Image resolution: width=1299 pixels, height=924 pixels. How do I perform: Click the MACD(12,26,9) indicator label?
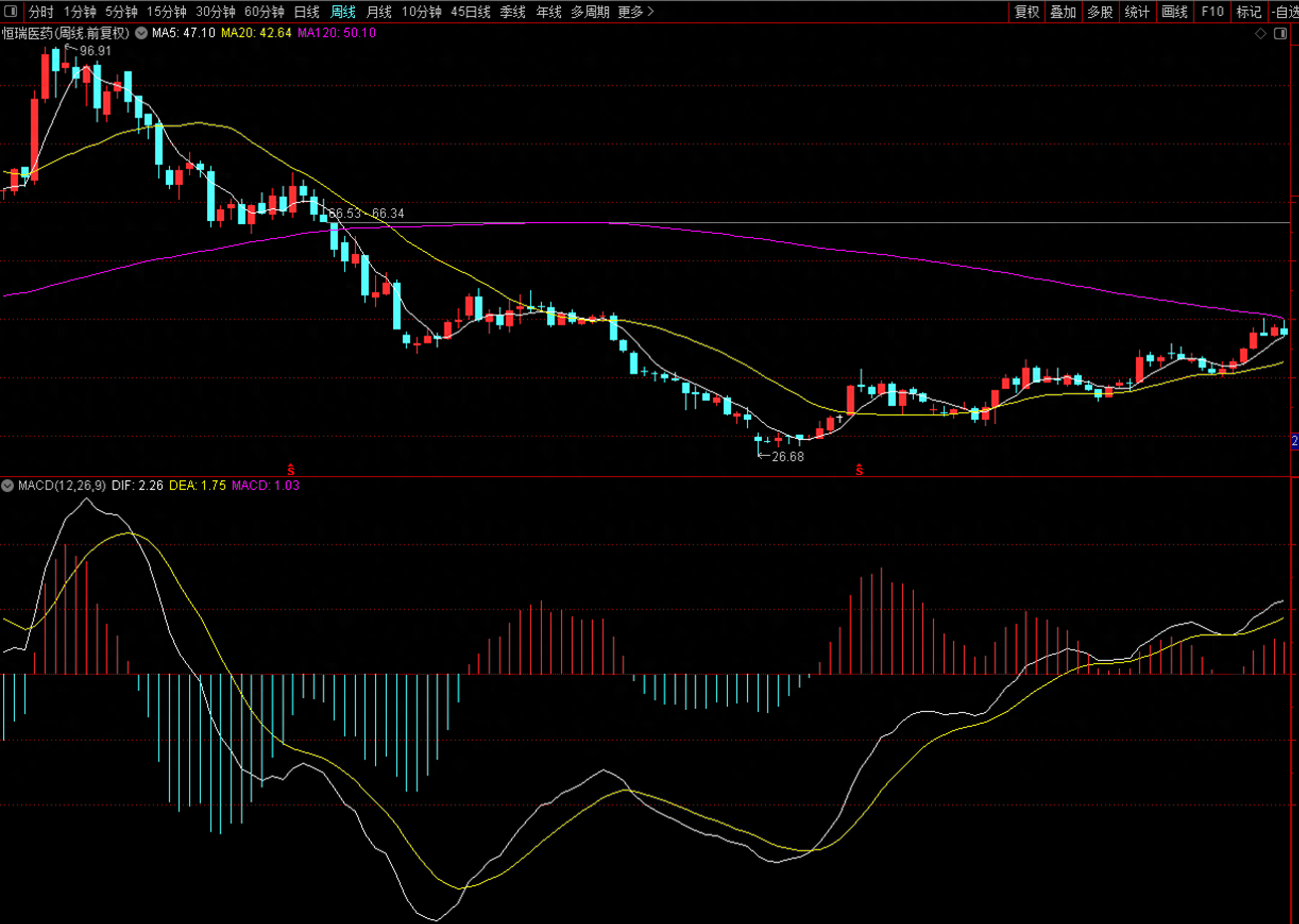62,485
